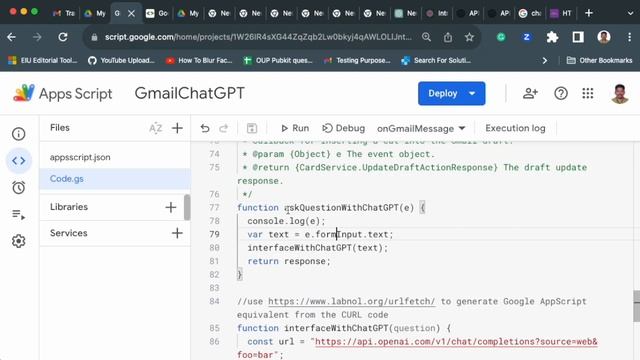Screen dimensions: 640x360
Task: Open the Help question mark icon
Action: click(561, 93)
